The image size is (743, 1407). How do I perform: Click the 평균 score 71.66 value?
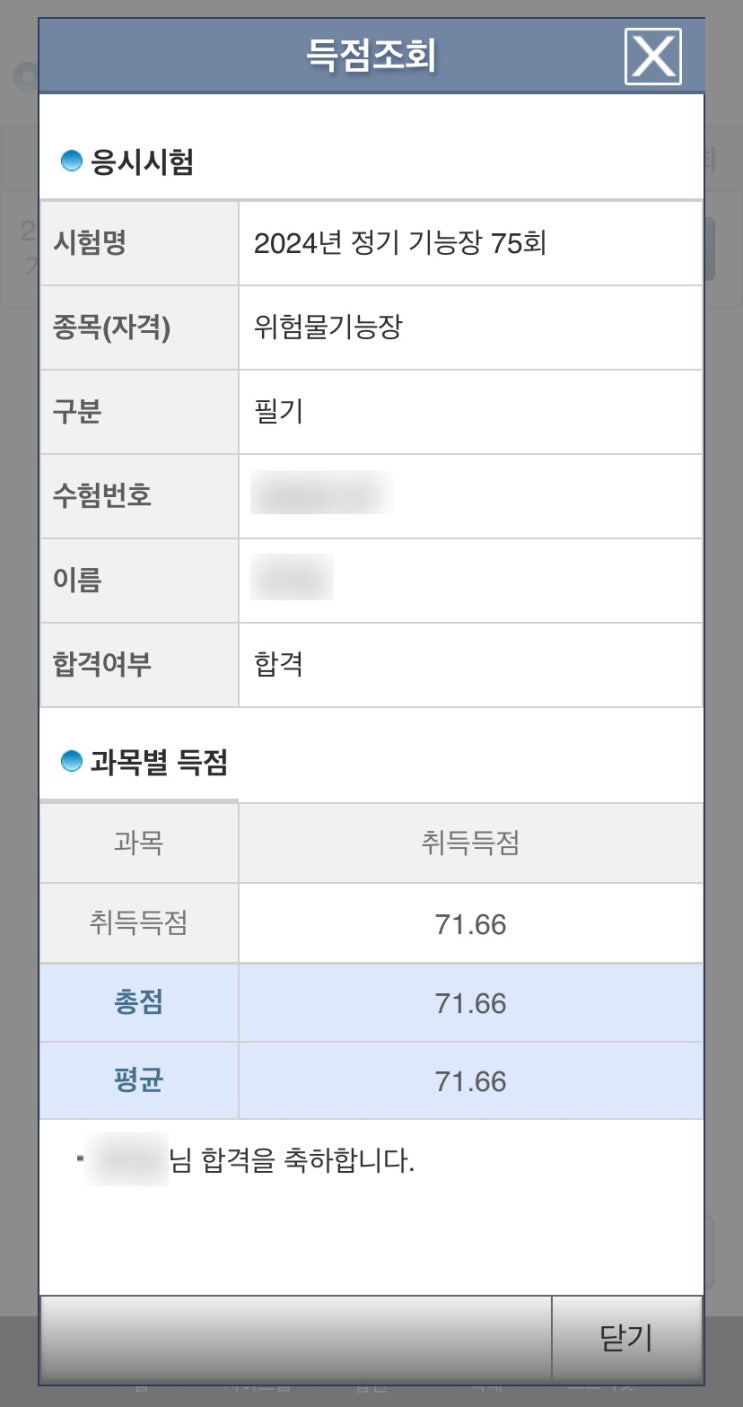(470, 1081)
